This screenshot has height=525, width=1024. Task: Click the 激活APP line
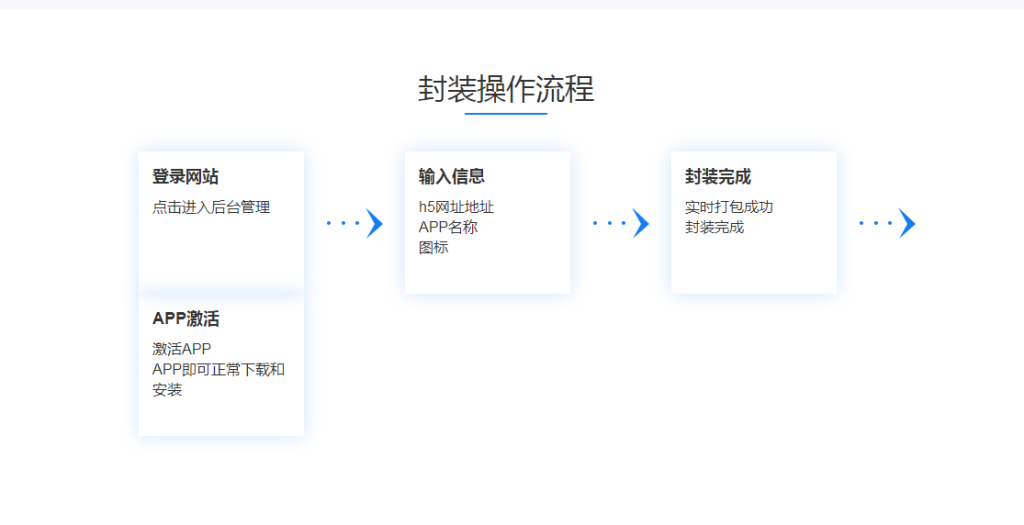click(x=182, y=349)
